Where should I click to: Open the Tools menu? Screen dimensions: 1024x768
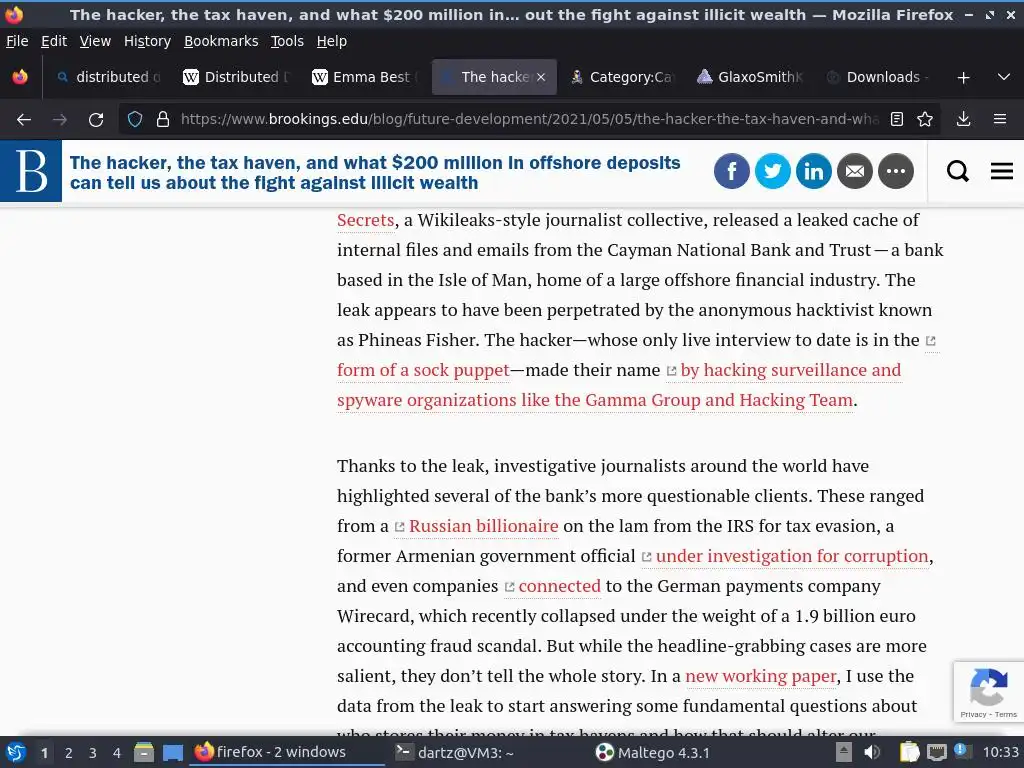point(287,41)
